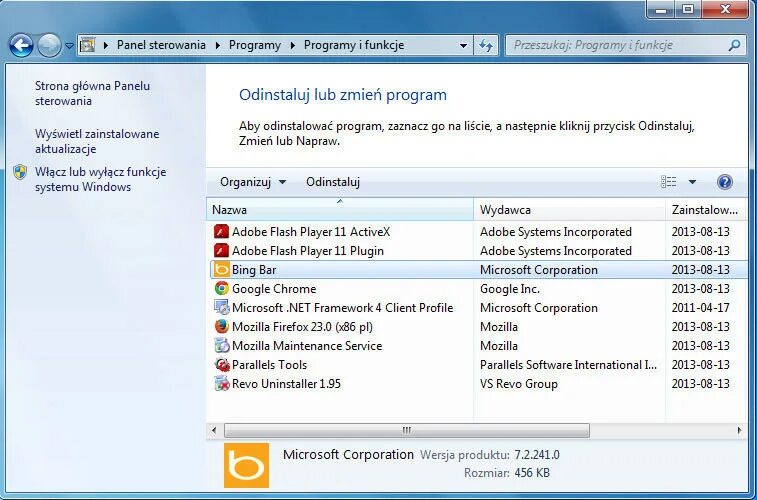Click Panel sterowania breadcrumb
This screenshot has width=757, height=500.
click(x=161, y=45)
